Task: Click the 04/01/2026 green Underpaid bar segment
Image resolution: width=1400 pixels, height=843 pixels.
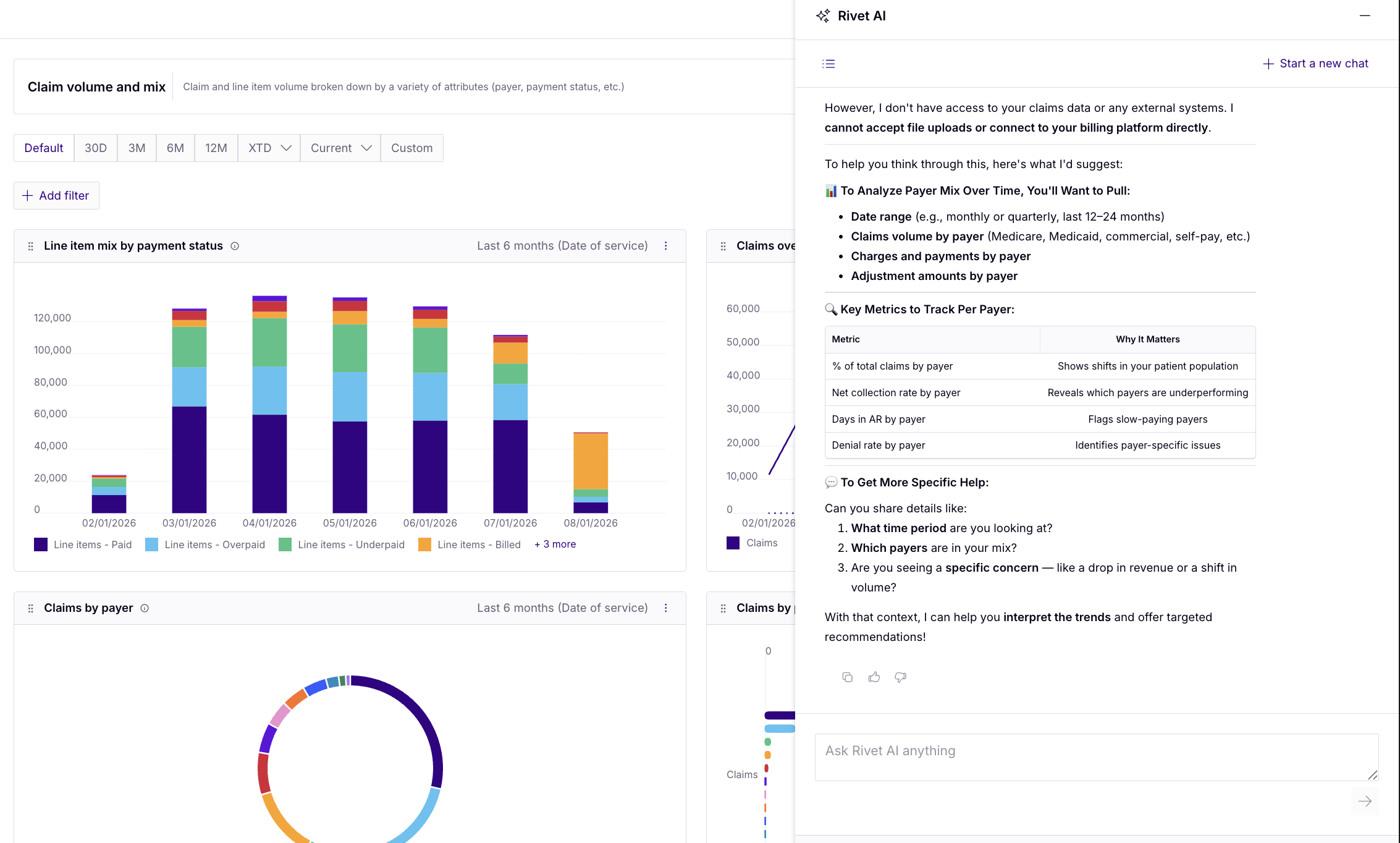Action: click(x=269, y=342)
